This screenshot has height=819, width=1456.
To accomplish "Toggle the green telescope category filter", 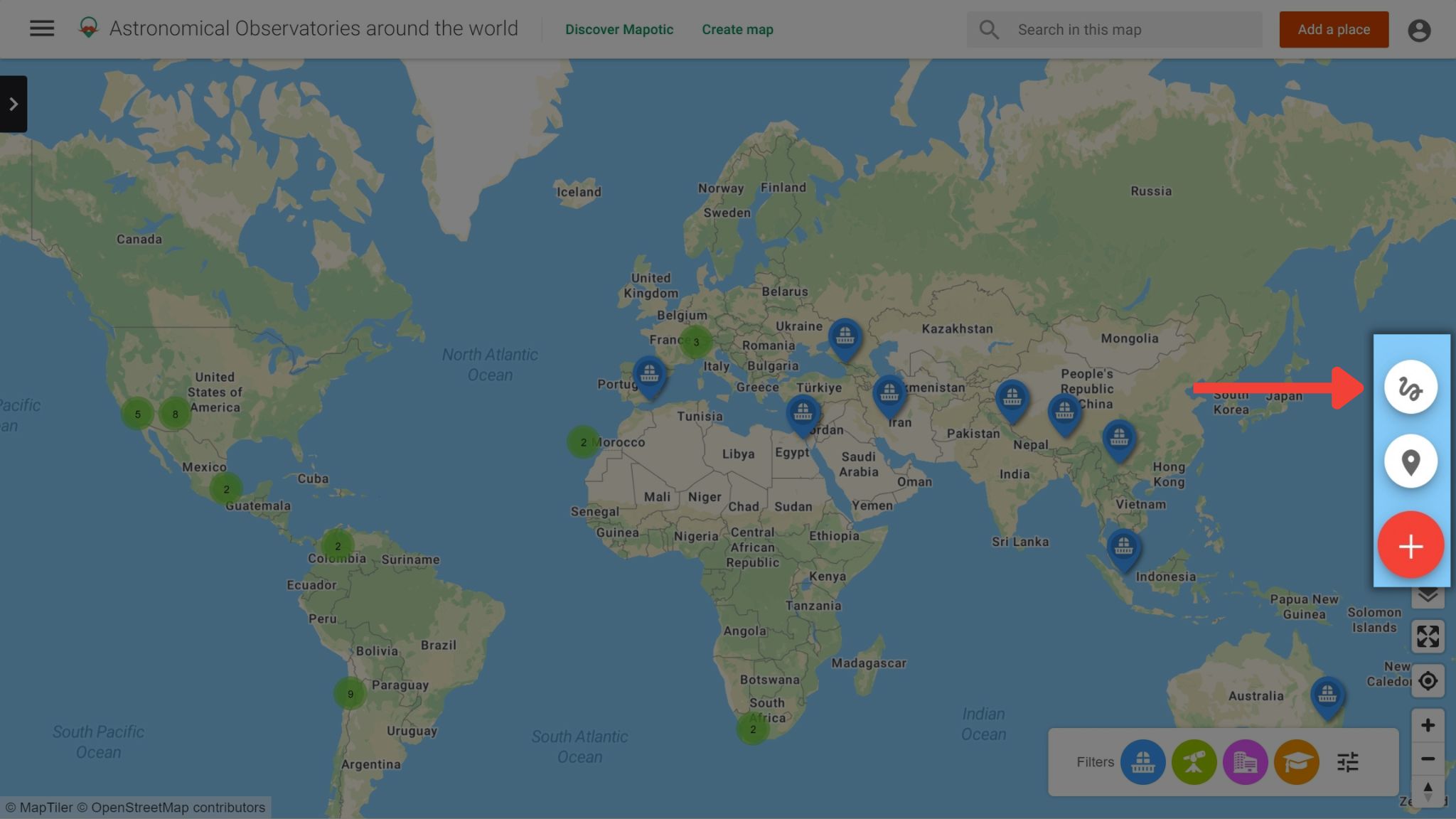I will [1194, 762].
